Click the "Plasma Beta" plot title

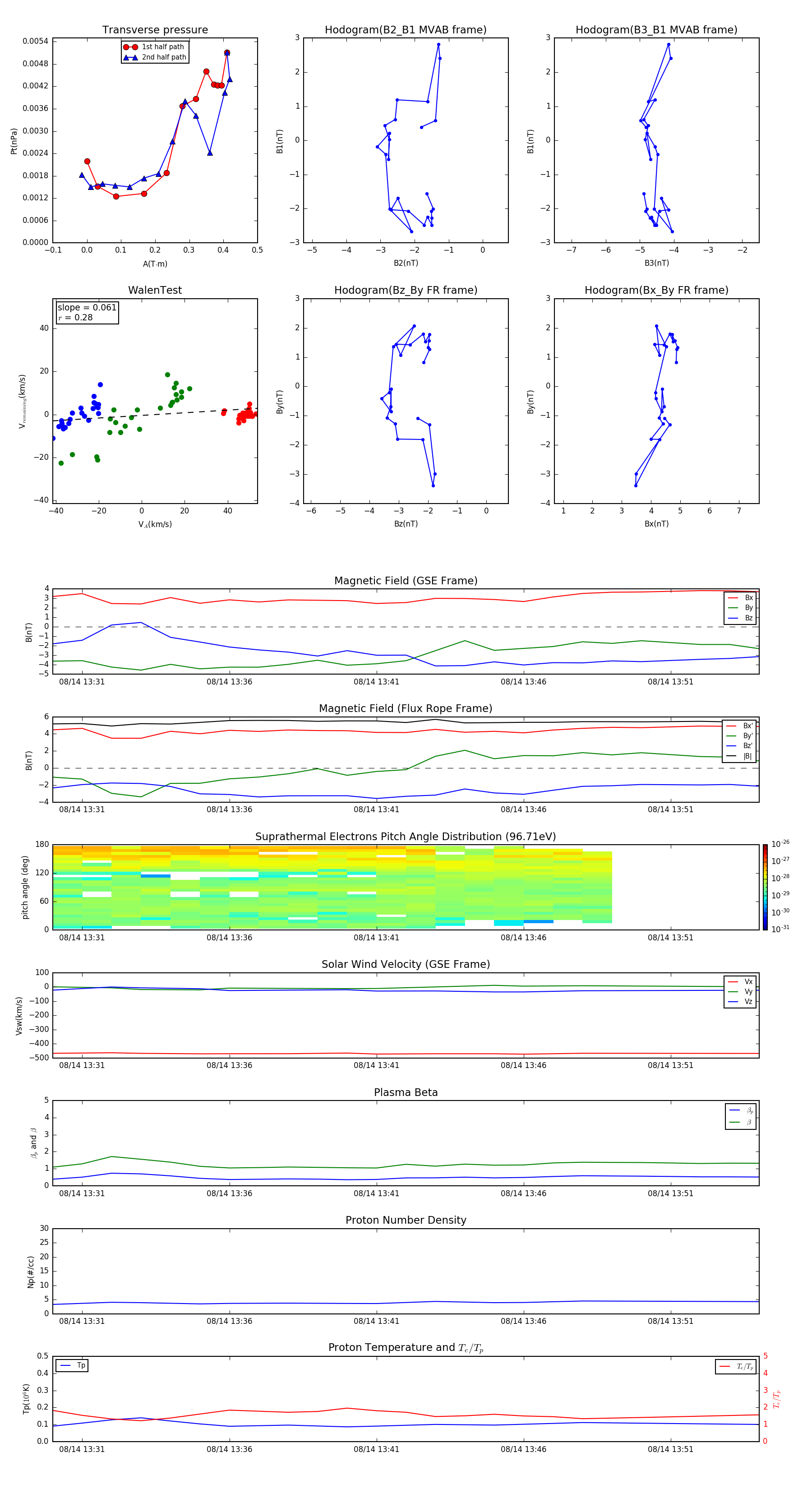click(x=406, y=1093)
